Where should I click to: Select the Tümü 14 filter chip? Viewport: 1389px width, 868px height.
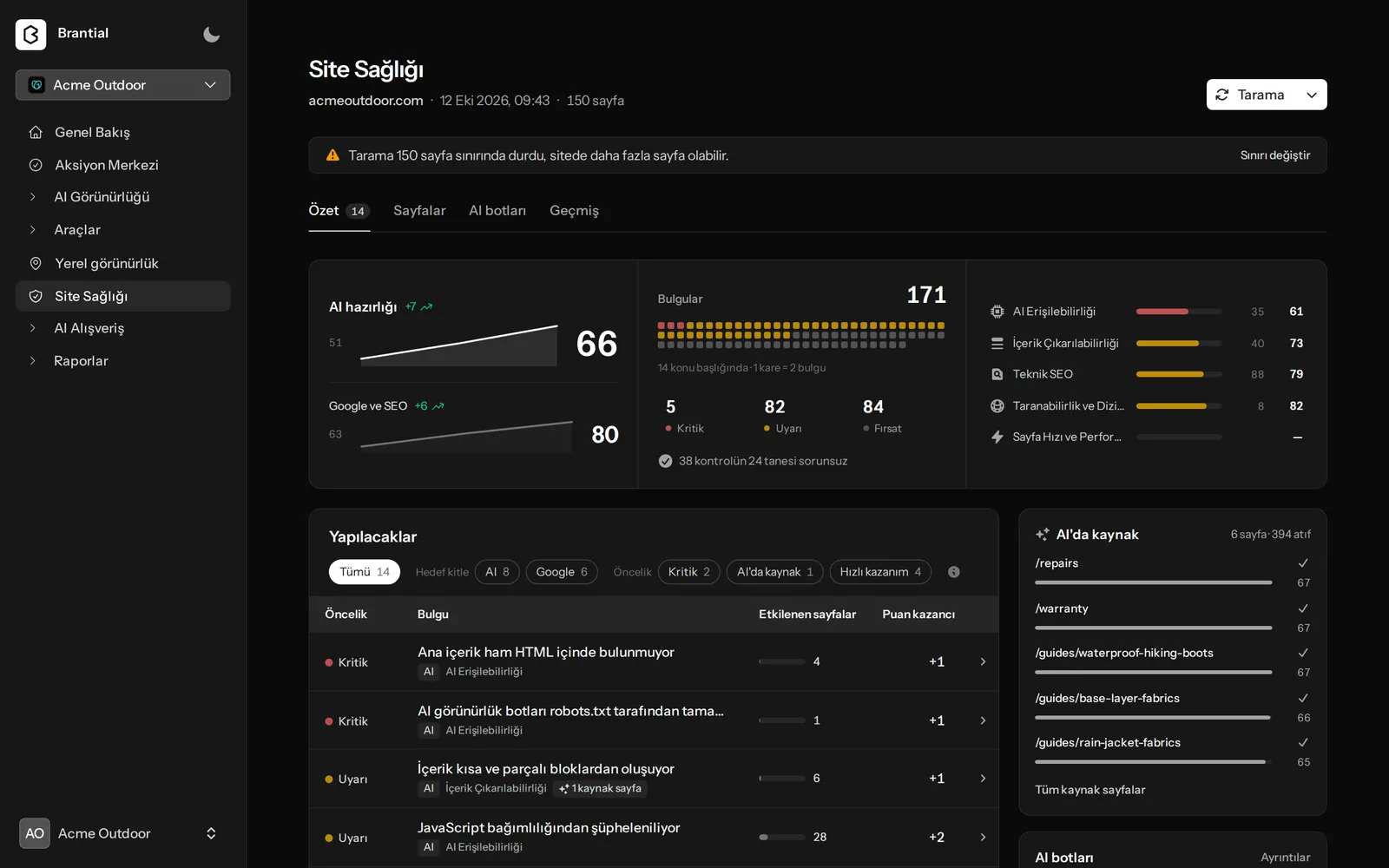coord(365,572)
